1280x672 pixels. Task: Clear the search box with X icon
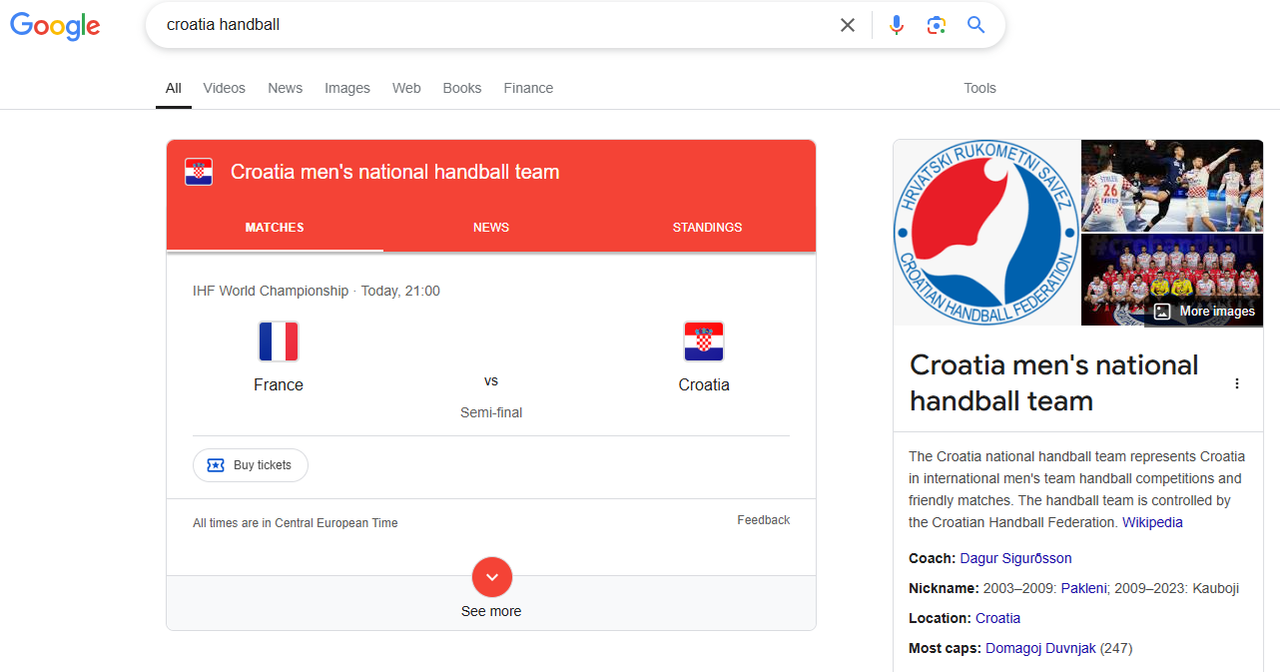pos(847,25)
